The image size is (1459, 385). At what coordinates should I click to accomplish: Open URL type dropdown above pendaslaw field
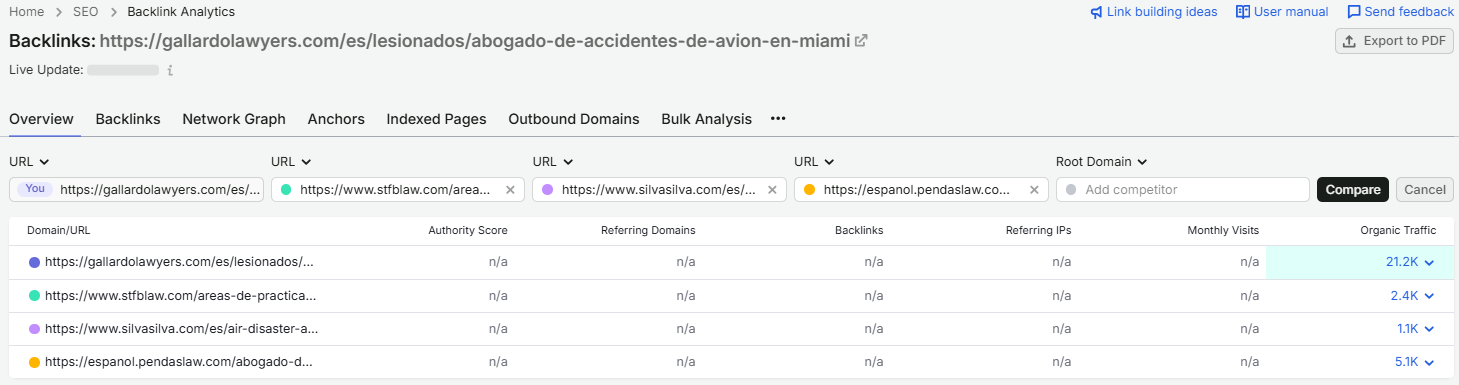pos(815,161)
